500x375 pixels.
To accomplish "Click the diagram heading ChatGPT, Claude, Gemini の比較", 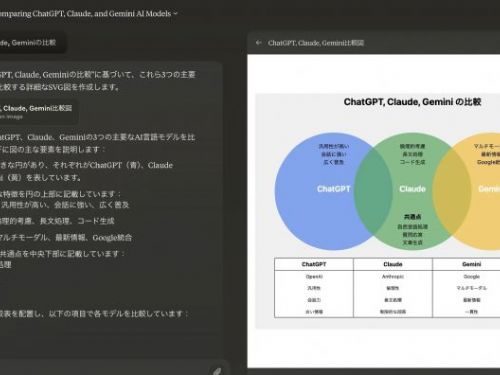I will click(412, 102).
